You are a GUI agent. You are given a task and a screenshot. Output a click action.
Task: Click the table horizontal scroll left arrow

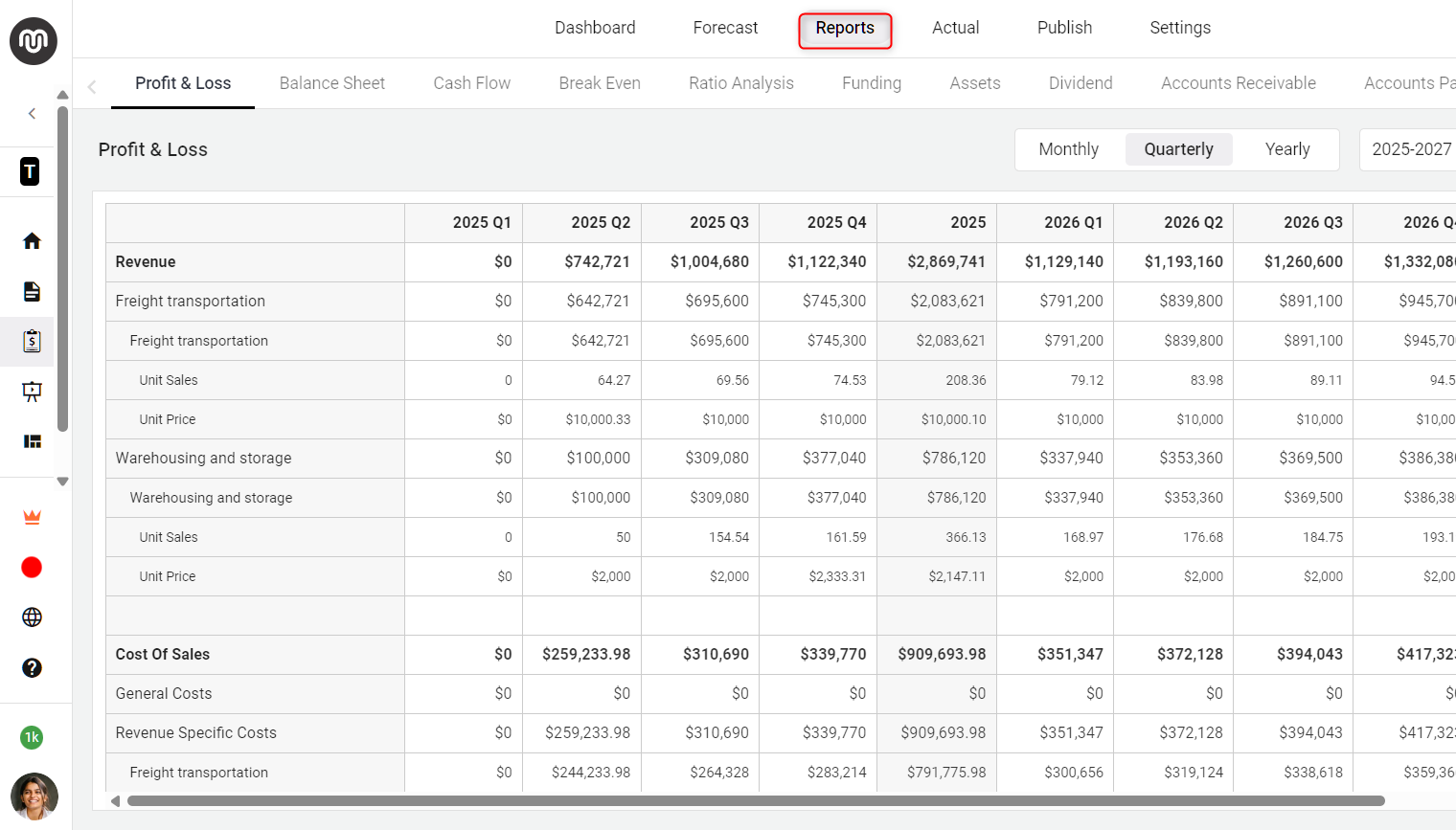click(x=115, y=800)
